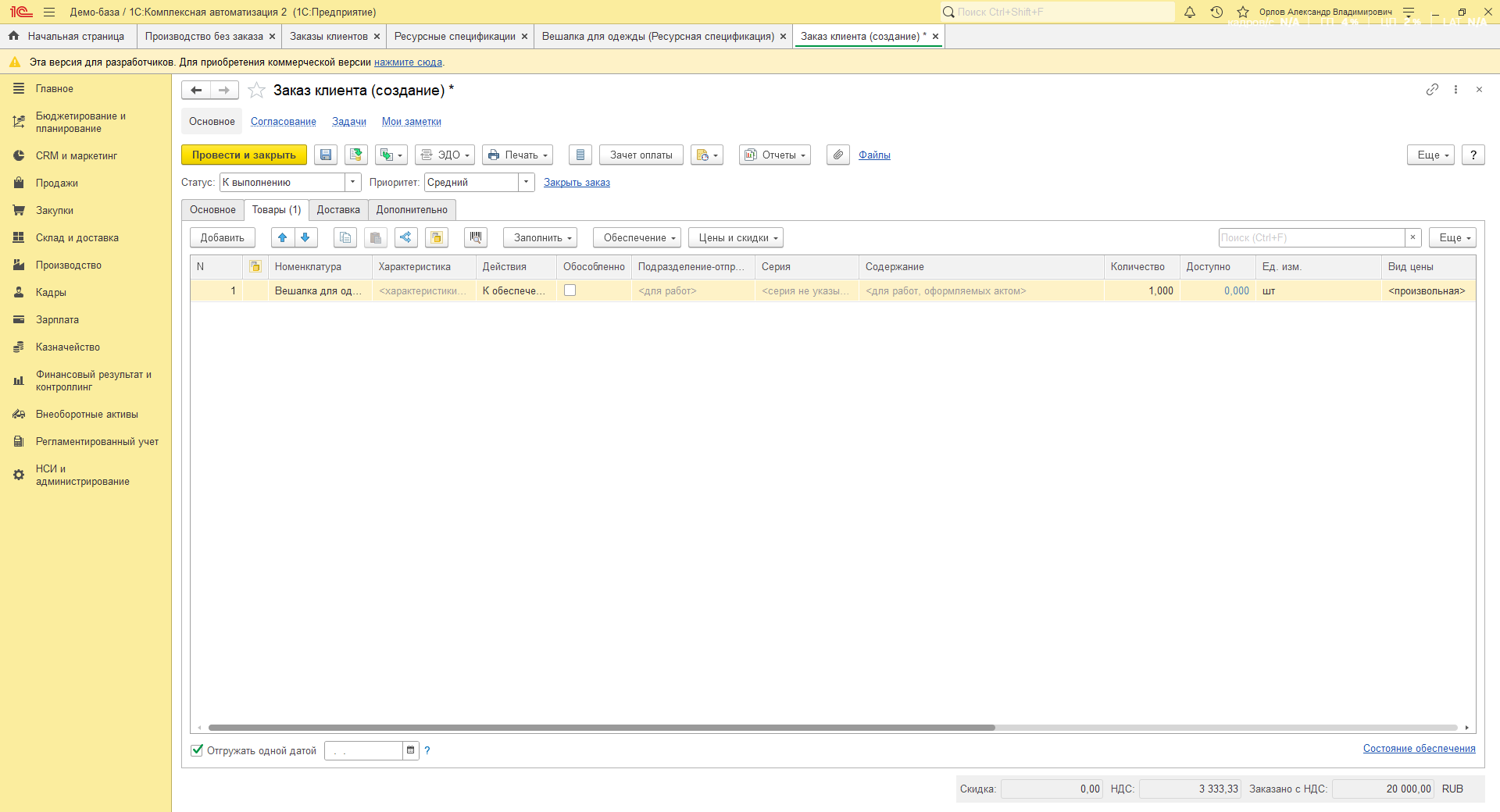
Task: Open the notifications bell icon
Action: (x=1189, y=12)
